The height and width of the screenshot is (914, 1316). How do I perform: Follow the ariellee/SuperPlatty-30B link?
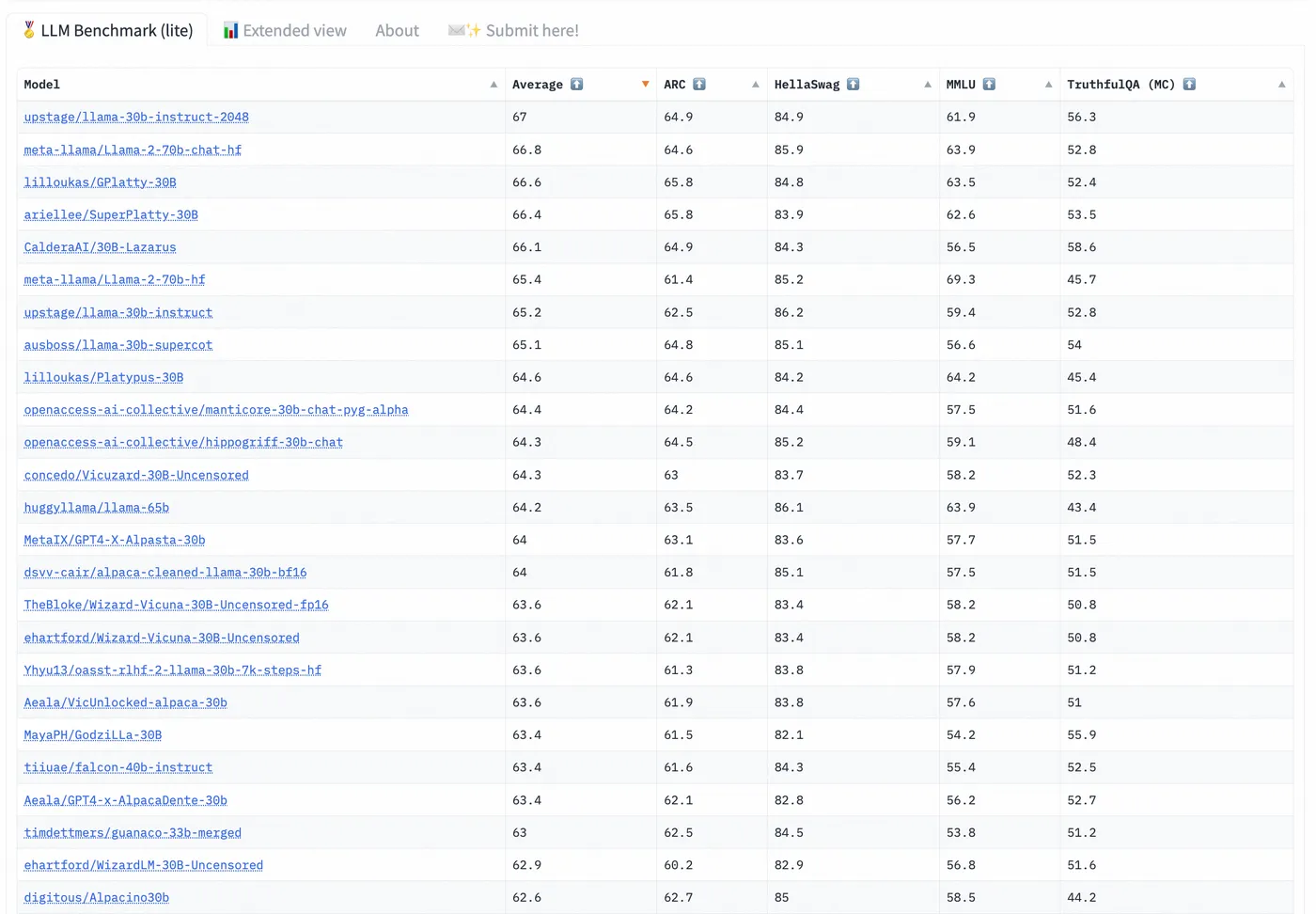[111, 214]
